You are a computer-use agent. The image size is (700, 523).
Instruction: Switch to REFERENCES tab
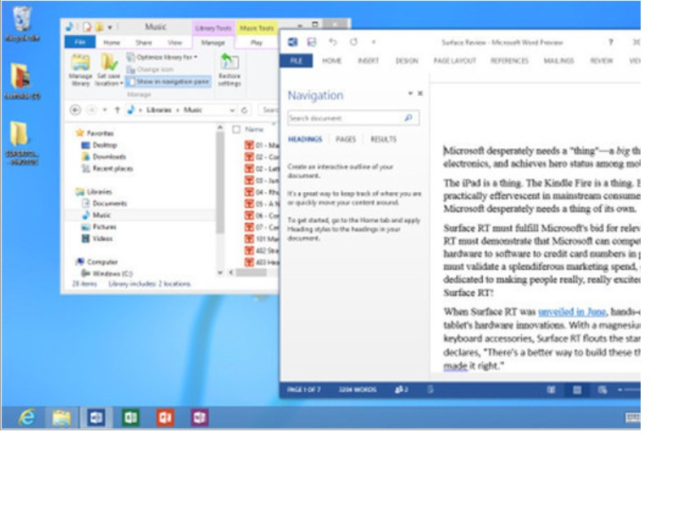coord(509,61)
